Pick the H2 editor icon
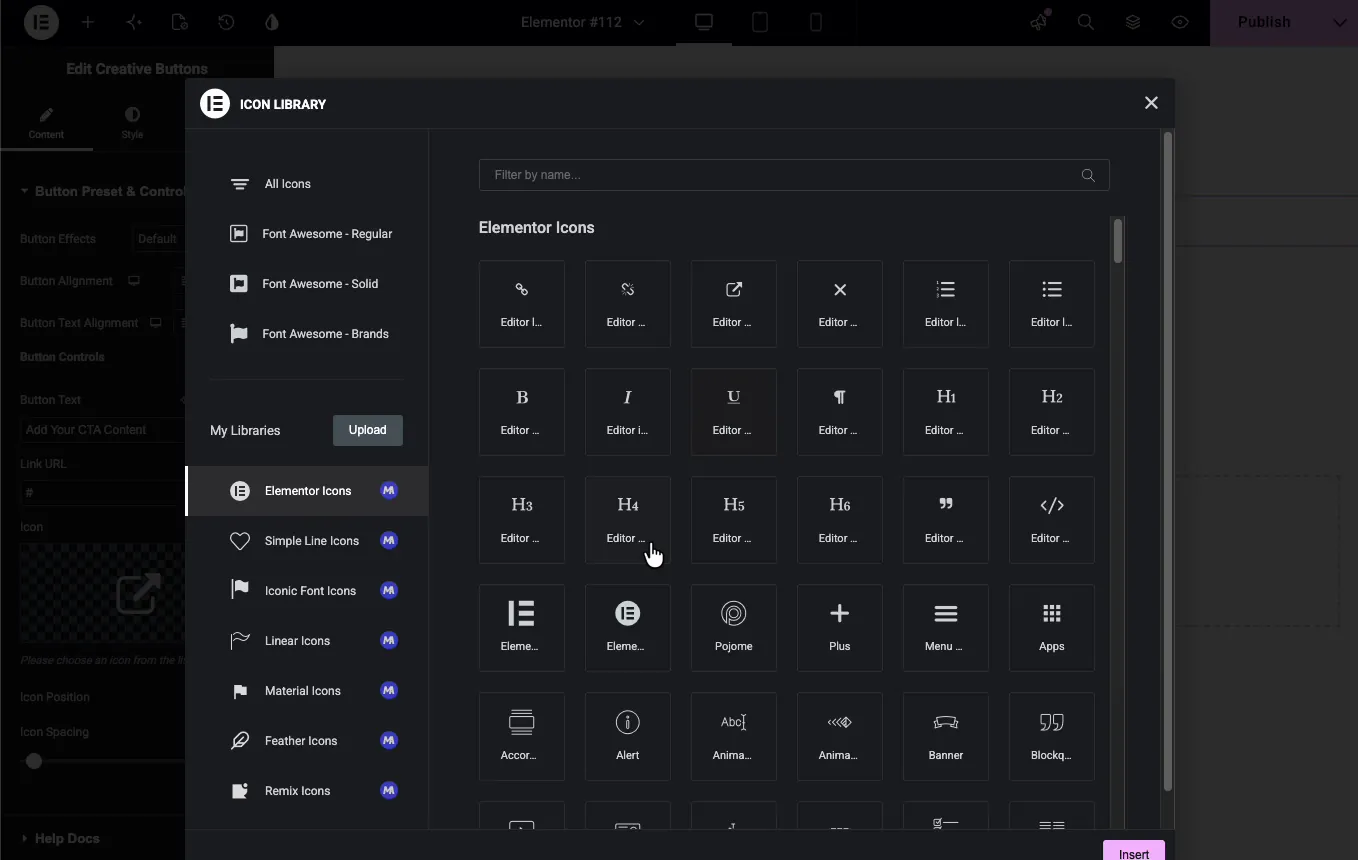Screen dimensions: 1358x860 (x=1052, y=412)
